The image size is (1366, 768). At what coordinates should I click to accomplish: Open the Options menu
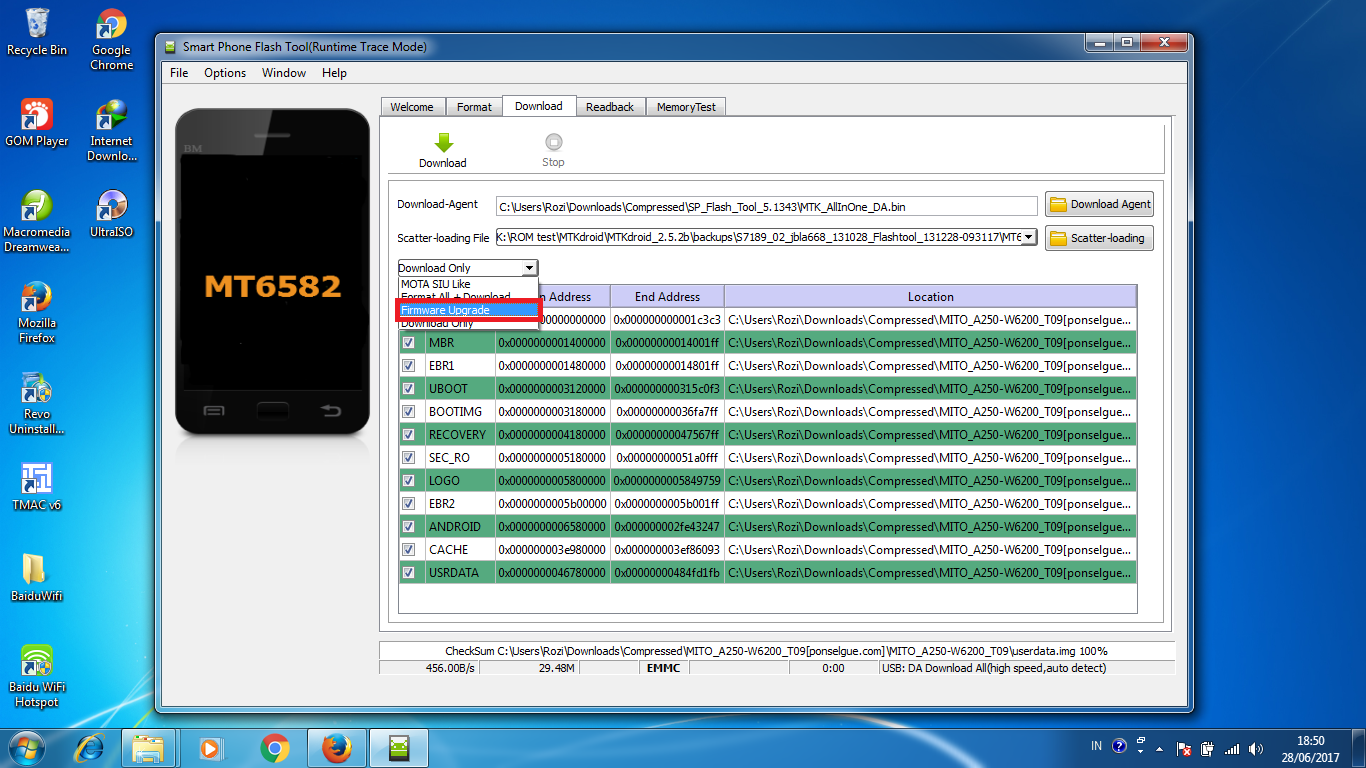coord(225,73)
